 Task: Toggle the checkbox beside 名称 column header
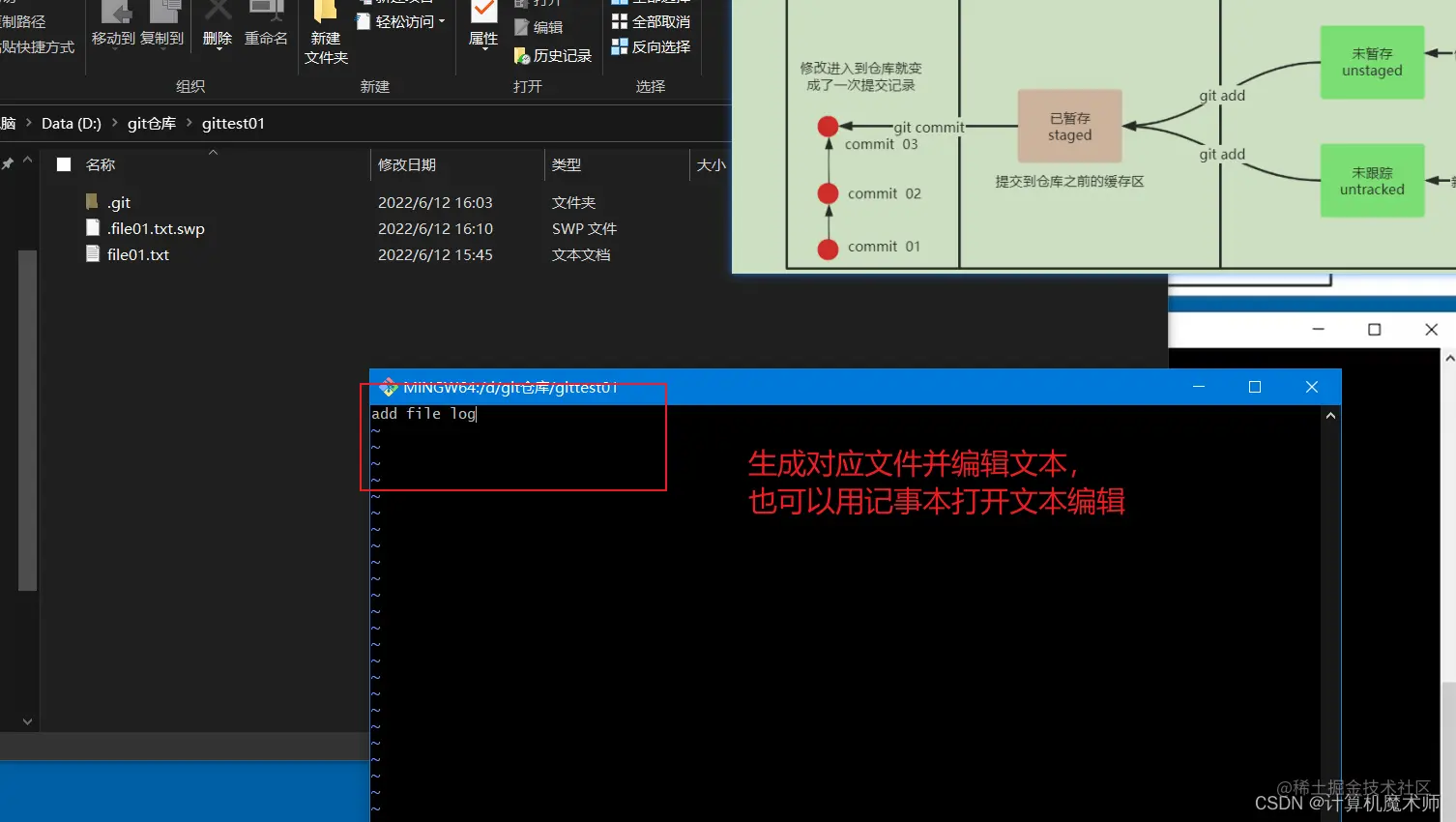64,164
